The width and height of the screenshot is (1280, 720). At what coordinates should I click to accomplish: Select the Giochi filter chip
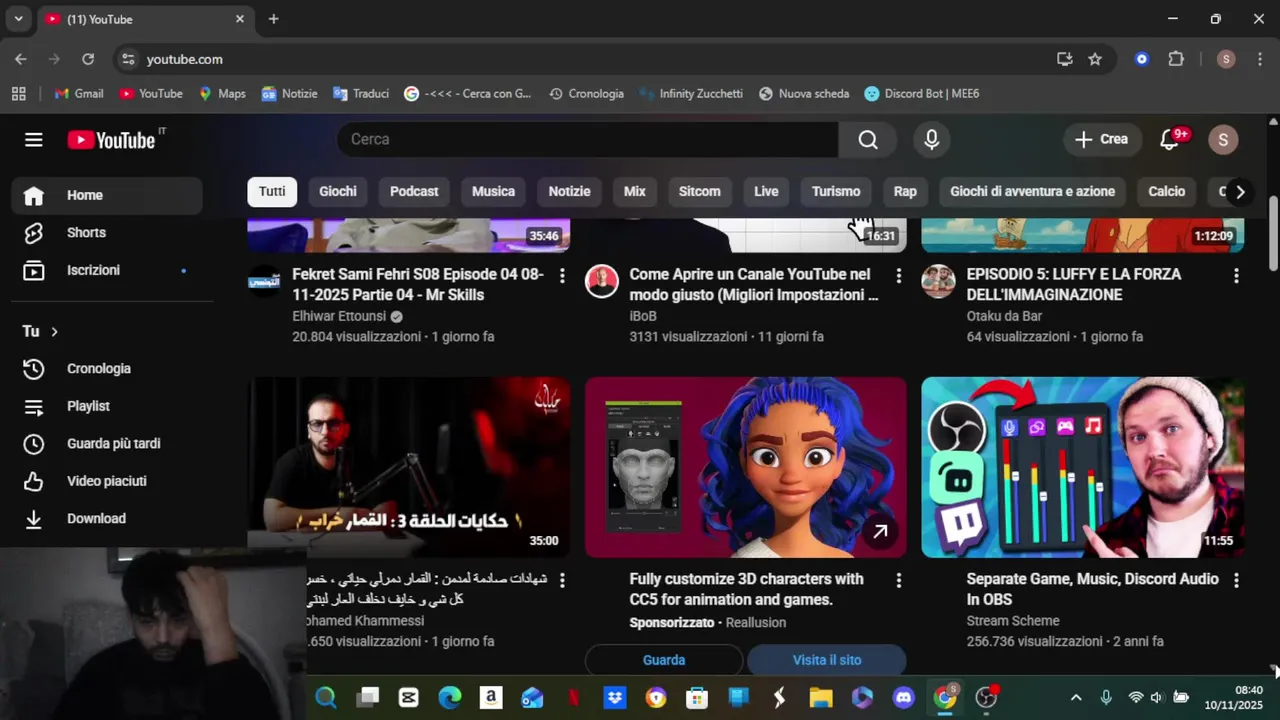[x=338, y=192]
